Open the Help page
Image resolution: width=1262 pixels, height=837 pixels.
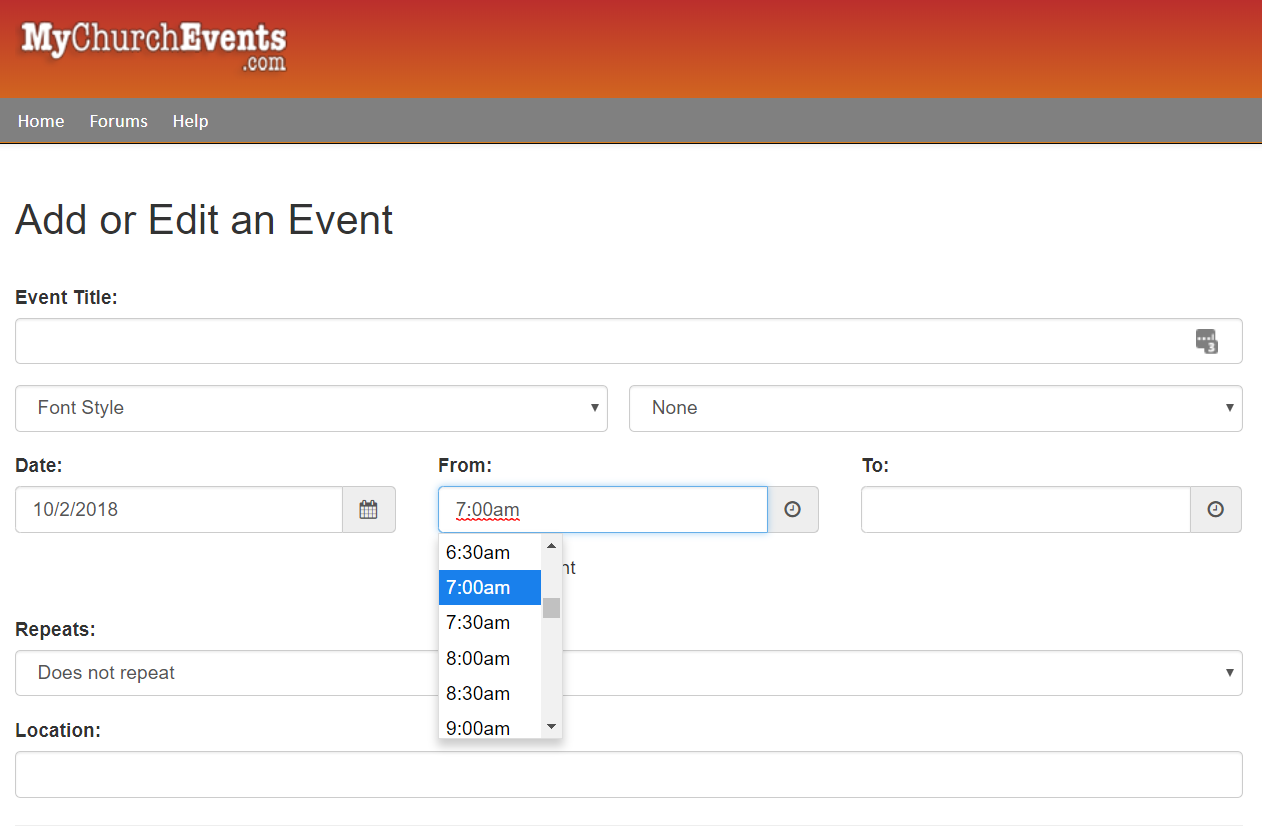coord(190,121)
